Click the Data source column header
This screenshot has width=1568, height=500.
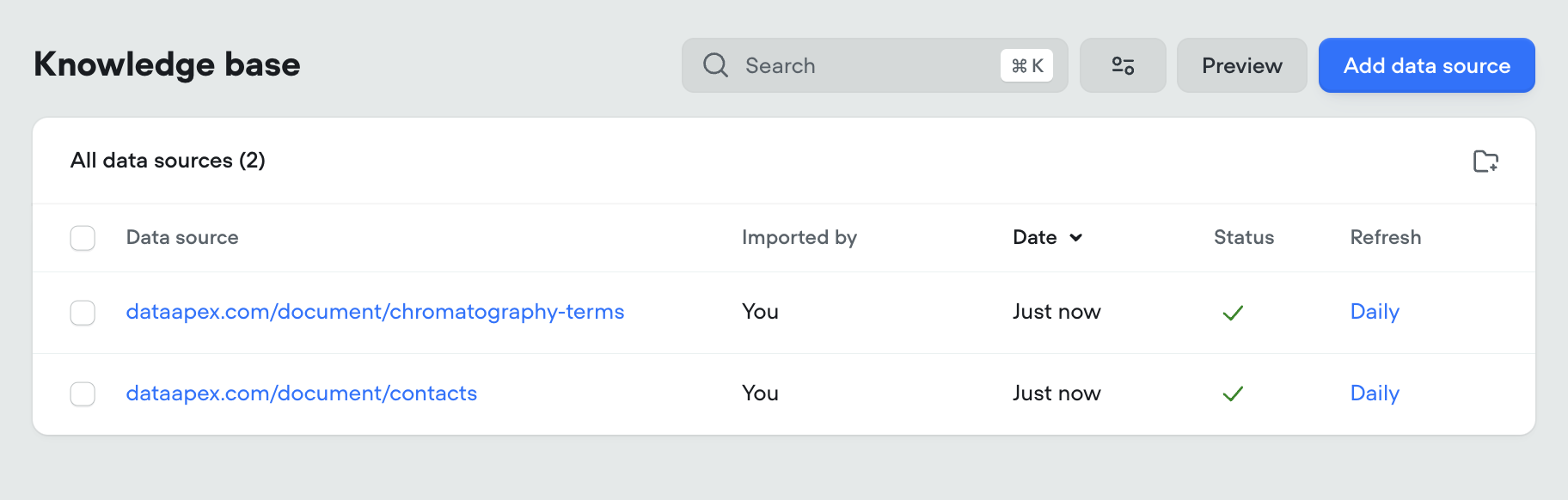coord(182,237)
